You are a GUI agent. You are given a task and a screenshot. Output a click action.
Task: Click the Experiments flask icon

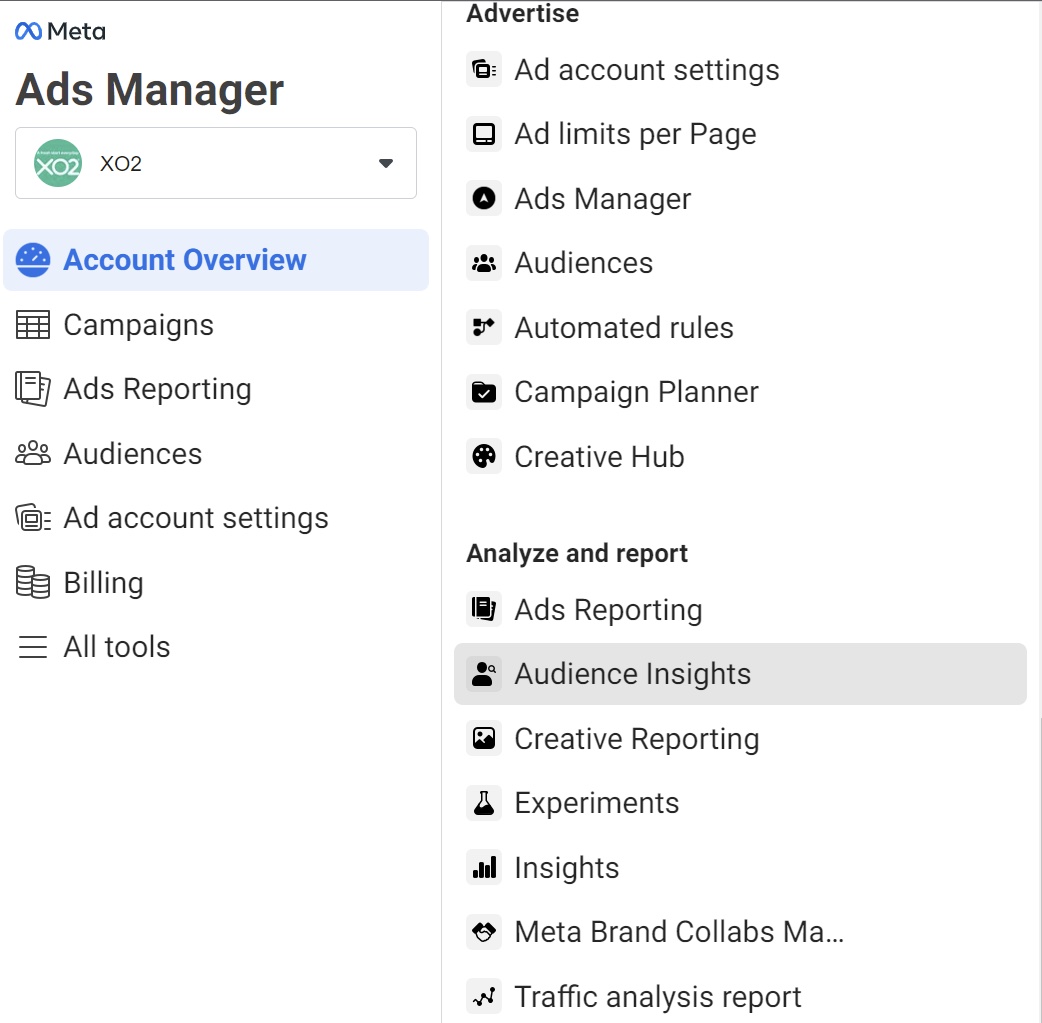484,803
